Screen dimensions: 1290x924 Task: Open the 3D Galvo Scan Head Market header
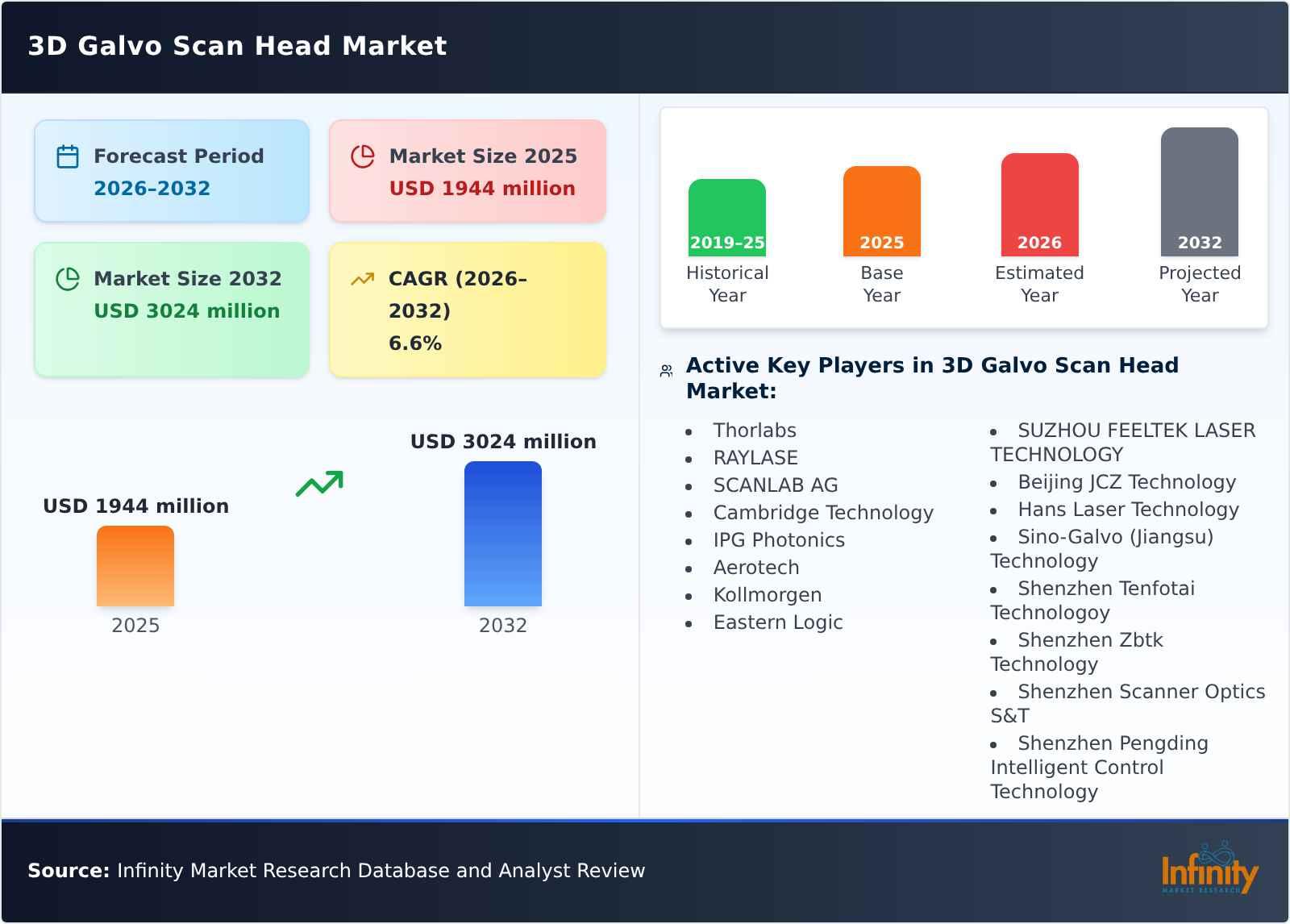[x=236, y=46]
